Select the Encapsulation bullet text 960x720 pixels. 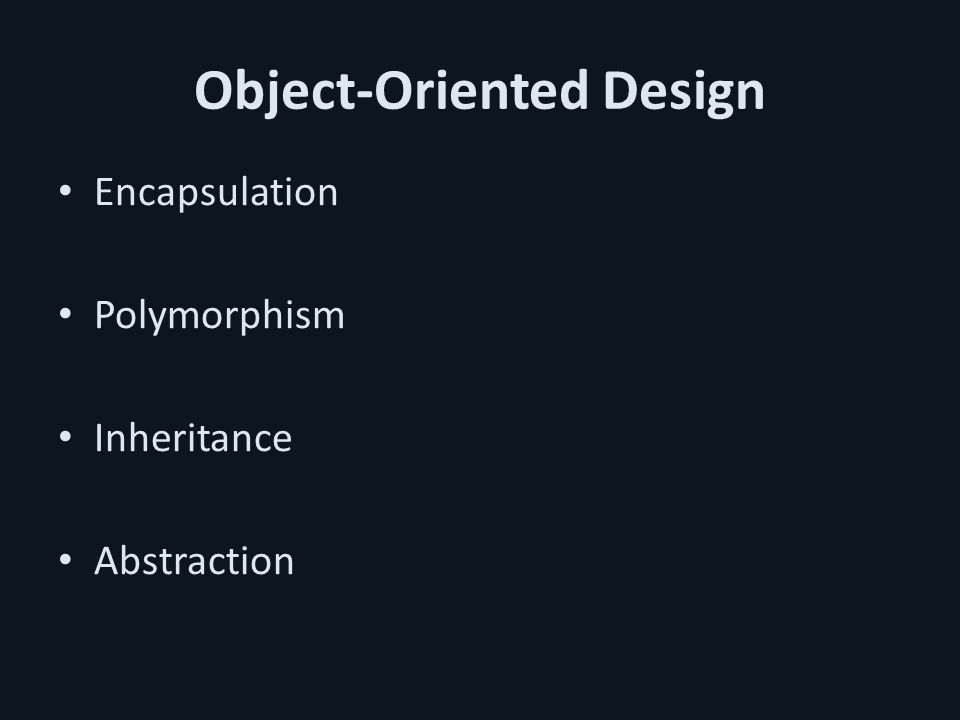click(x=216, y=193)
